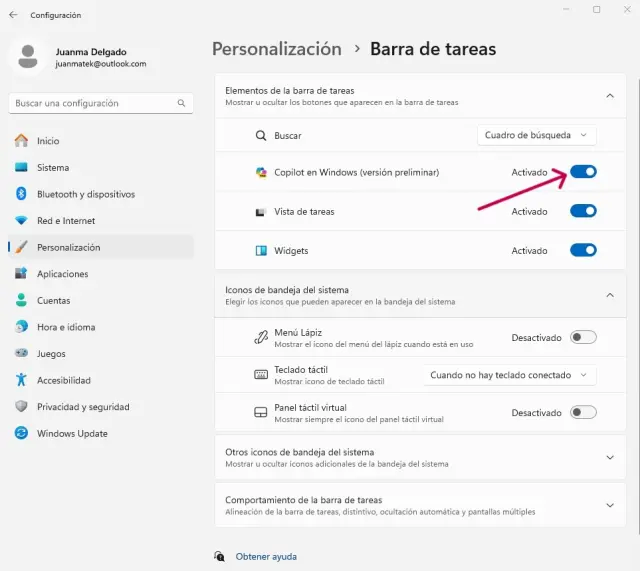Open the Cuadro de búsqueda dropdown
640x571 pixels.
pos(537,135)
